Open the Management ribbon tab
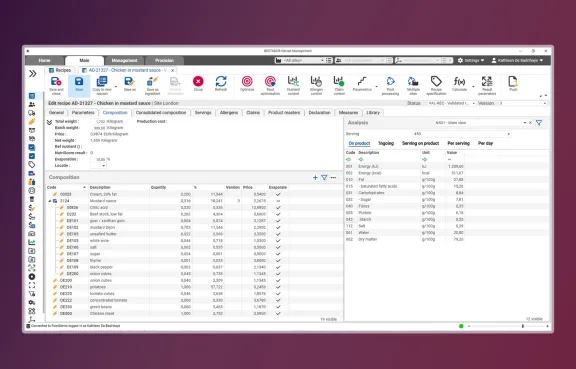This screenshot has width=576, height=369. click(x=124, y=60)
